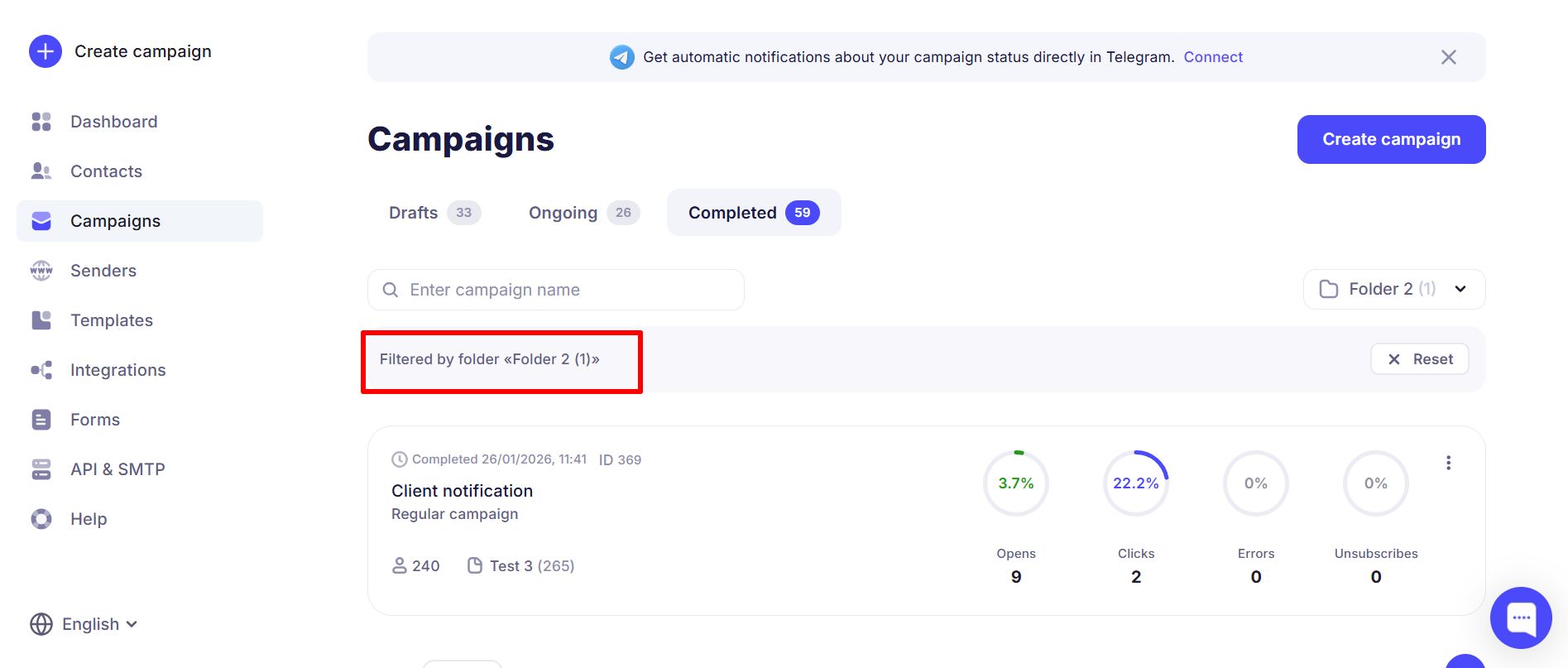Go to the API & SMTP page
This screenshot has height=668, width=1568.
click(117, 469)
